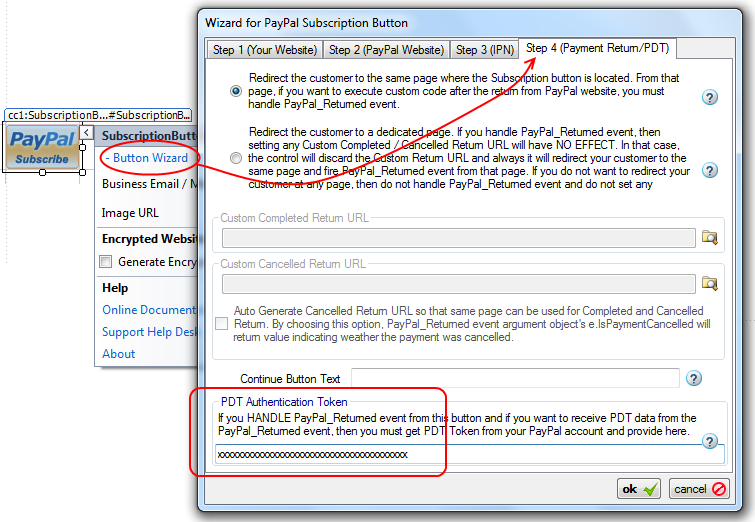Click the Business Email smart tag item
Viewport: 755px width, 522px height.
(150, 184)
